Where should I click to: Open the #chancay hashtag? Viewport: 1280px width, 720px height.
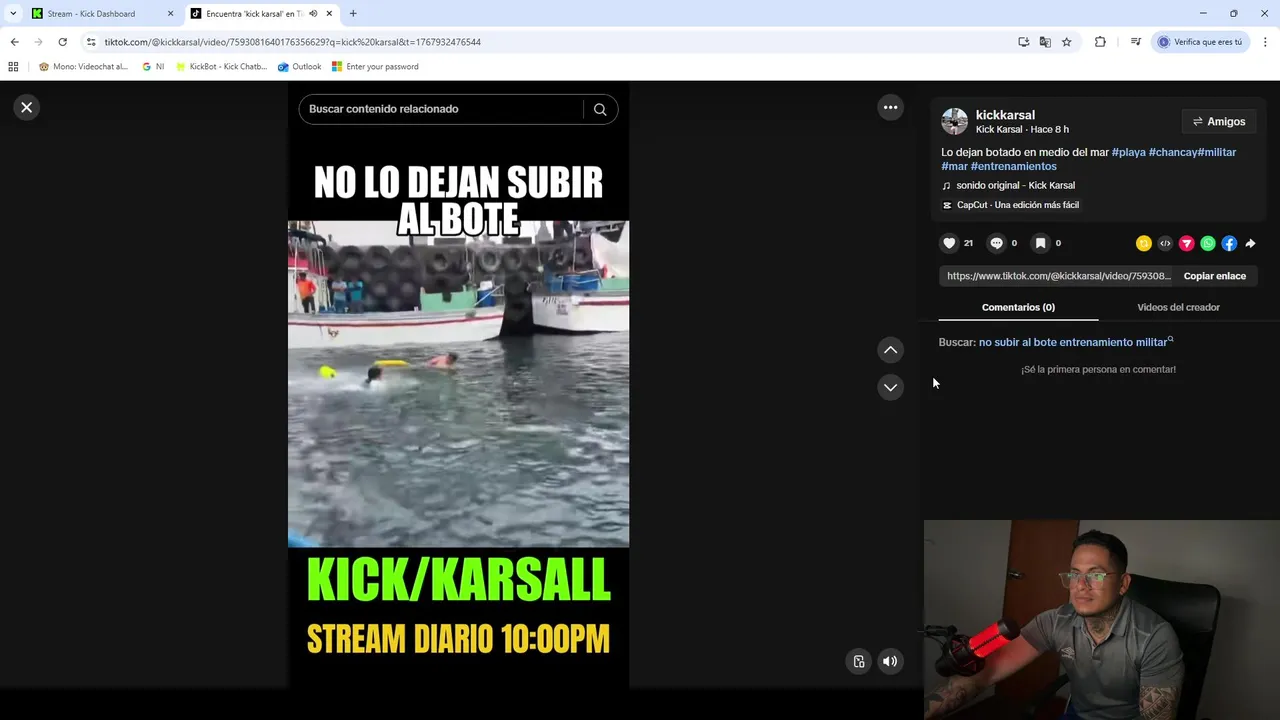[1172, 152]
